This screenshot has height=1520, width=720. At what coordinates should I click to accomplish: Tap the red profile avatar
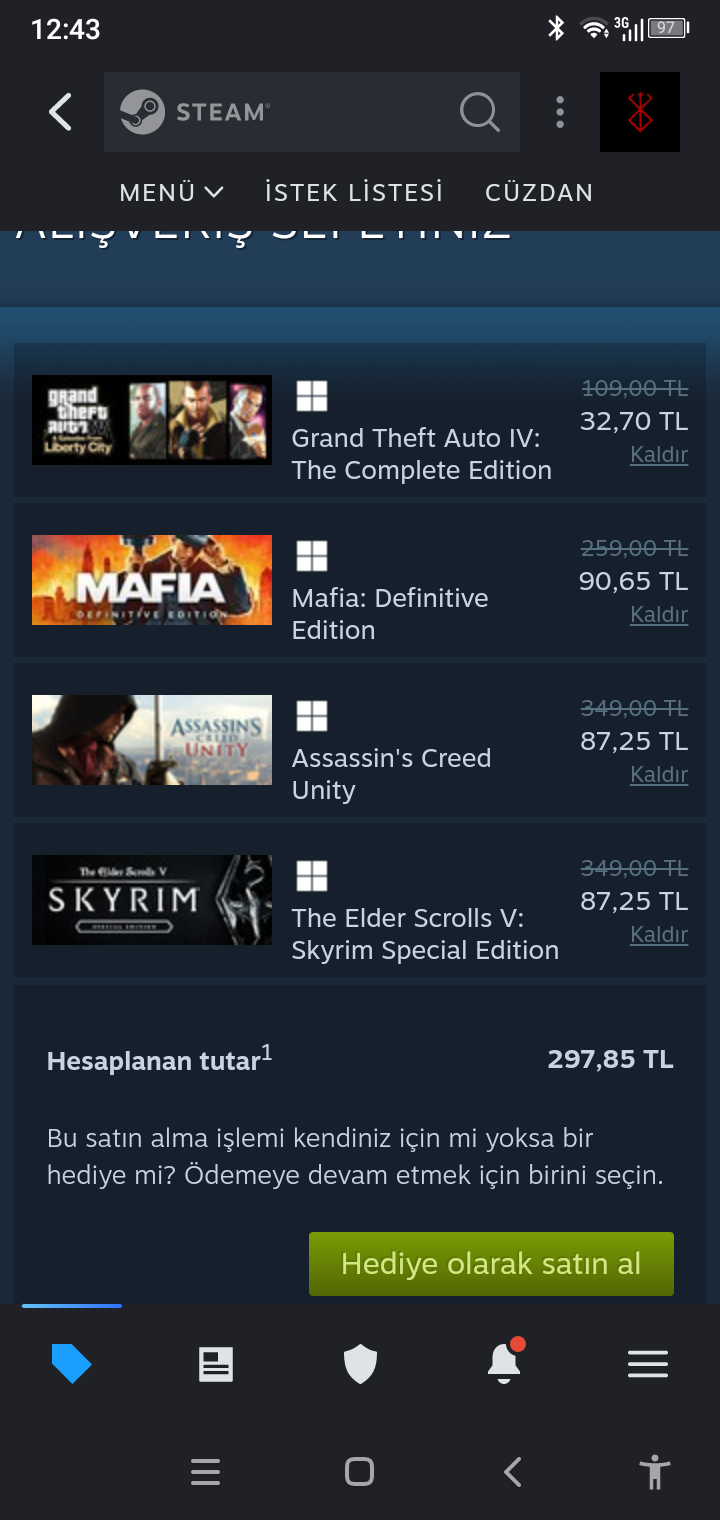639,112
